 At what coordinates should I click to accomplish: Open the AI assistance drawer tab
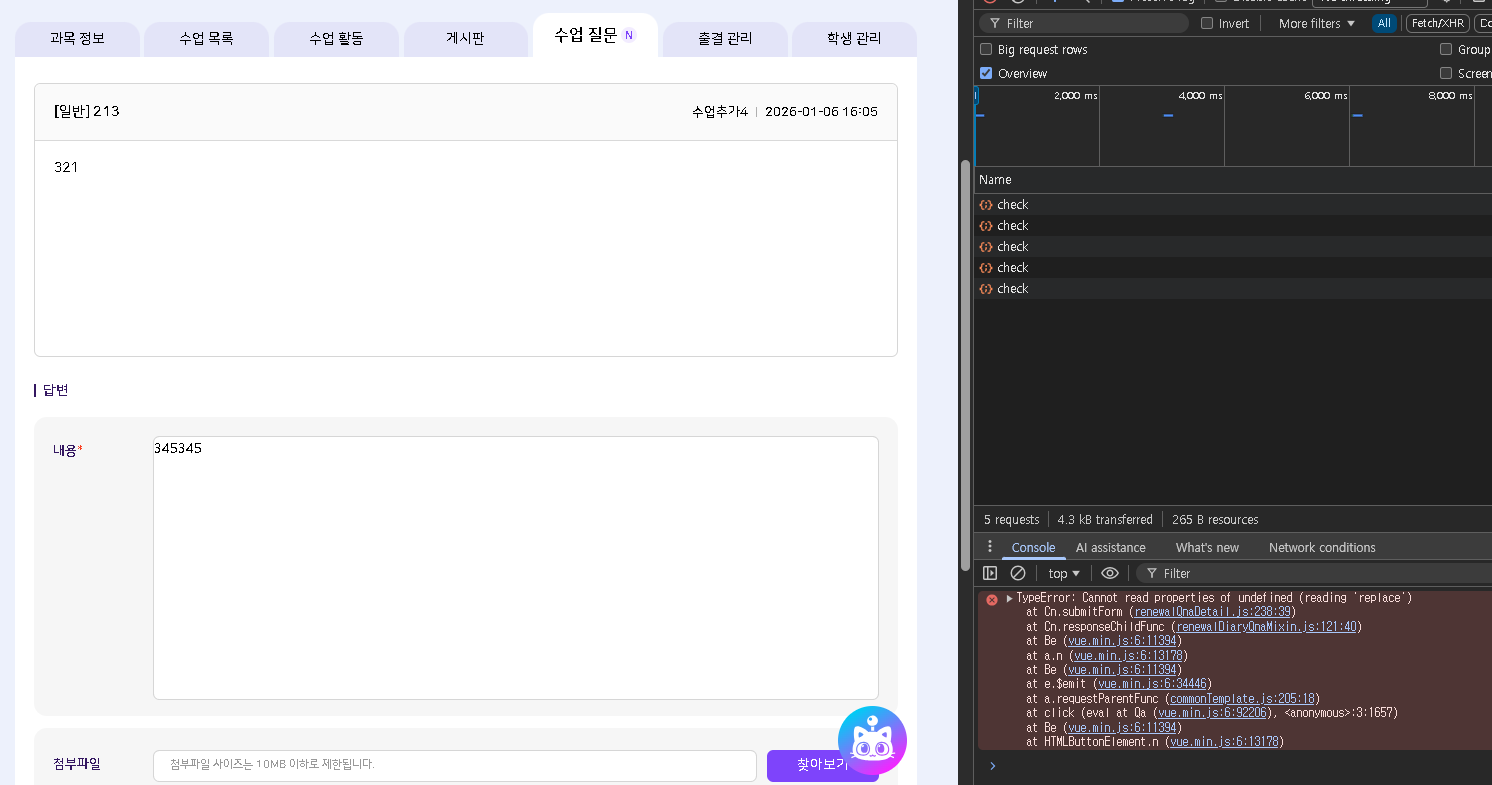(1110, 547)
